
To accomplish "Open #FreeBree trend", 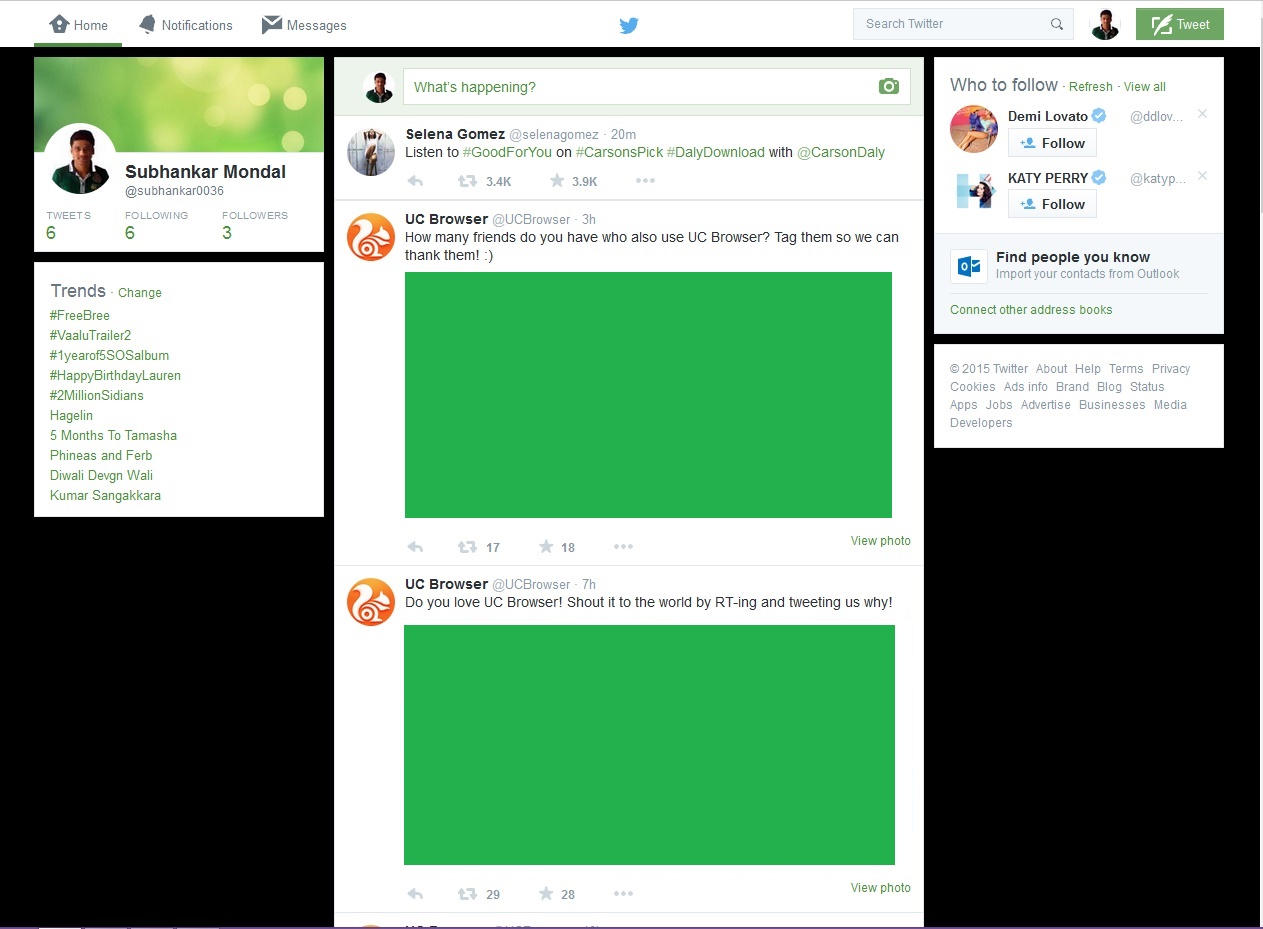I will point(80,315).
